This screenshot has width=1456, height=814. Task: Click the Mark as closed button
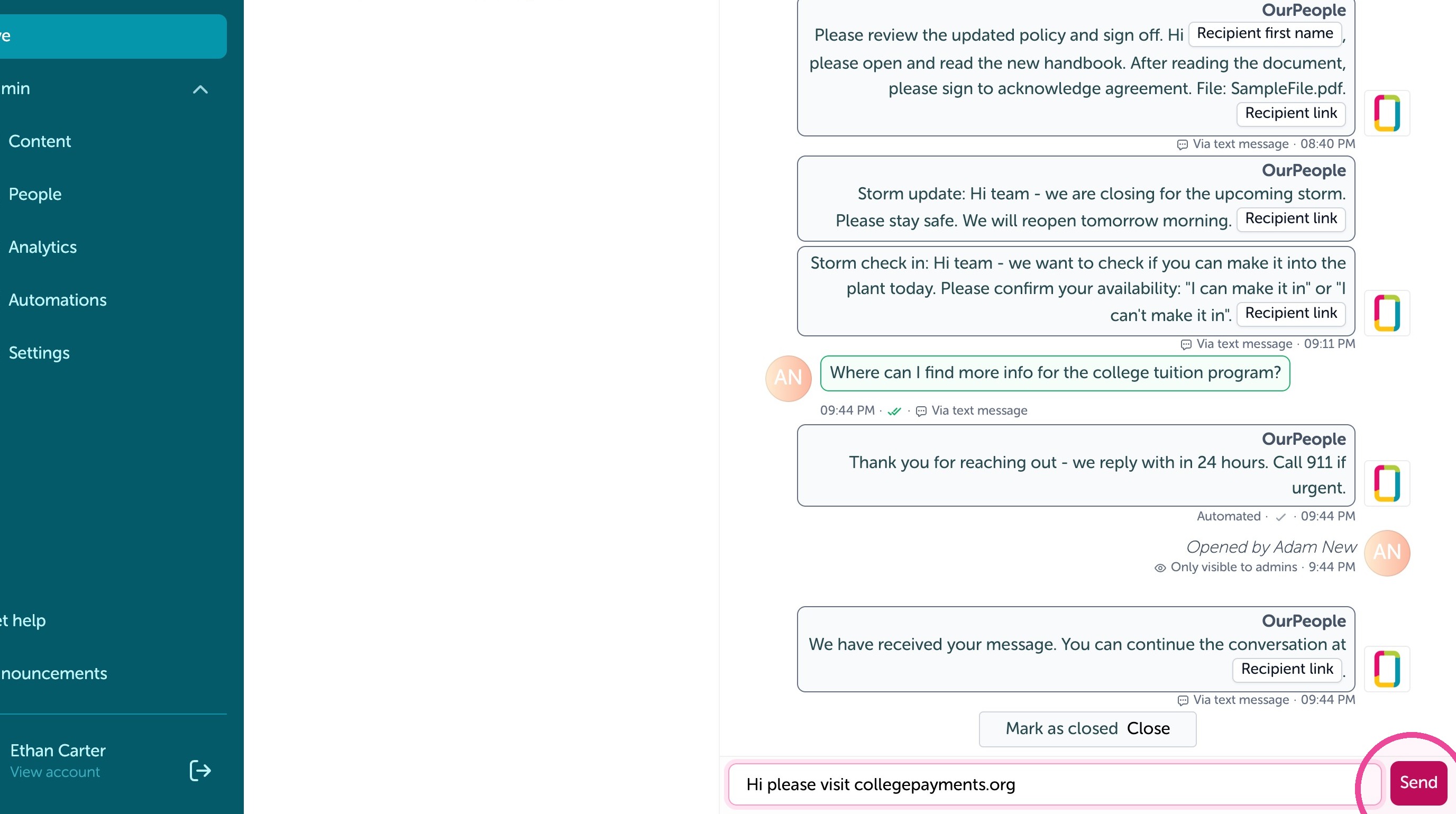click(1087, 729)
